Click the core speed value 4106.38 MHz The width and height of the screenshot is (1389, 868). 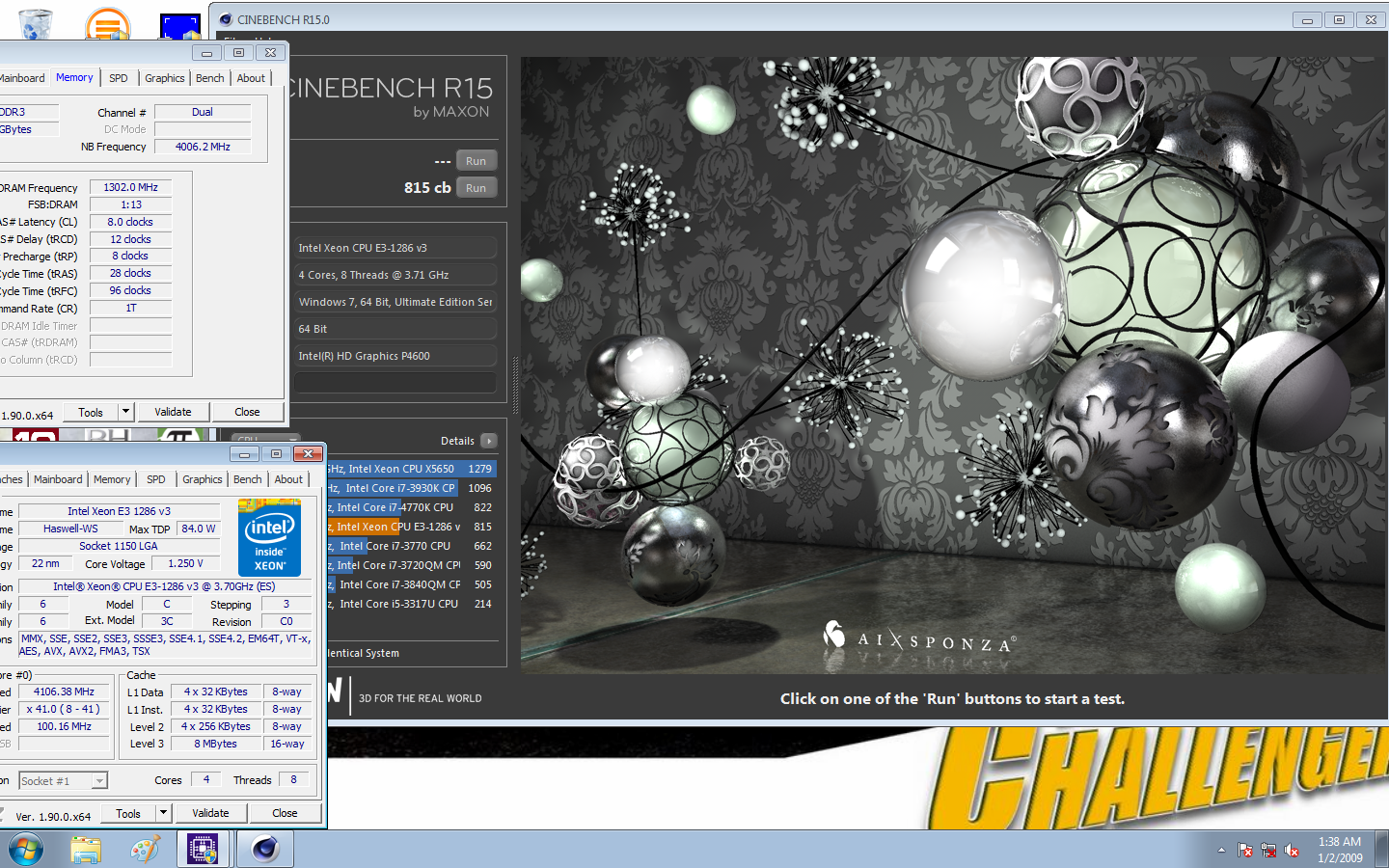click(x=64, y=692)
